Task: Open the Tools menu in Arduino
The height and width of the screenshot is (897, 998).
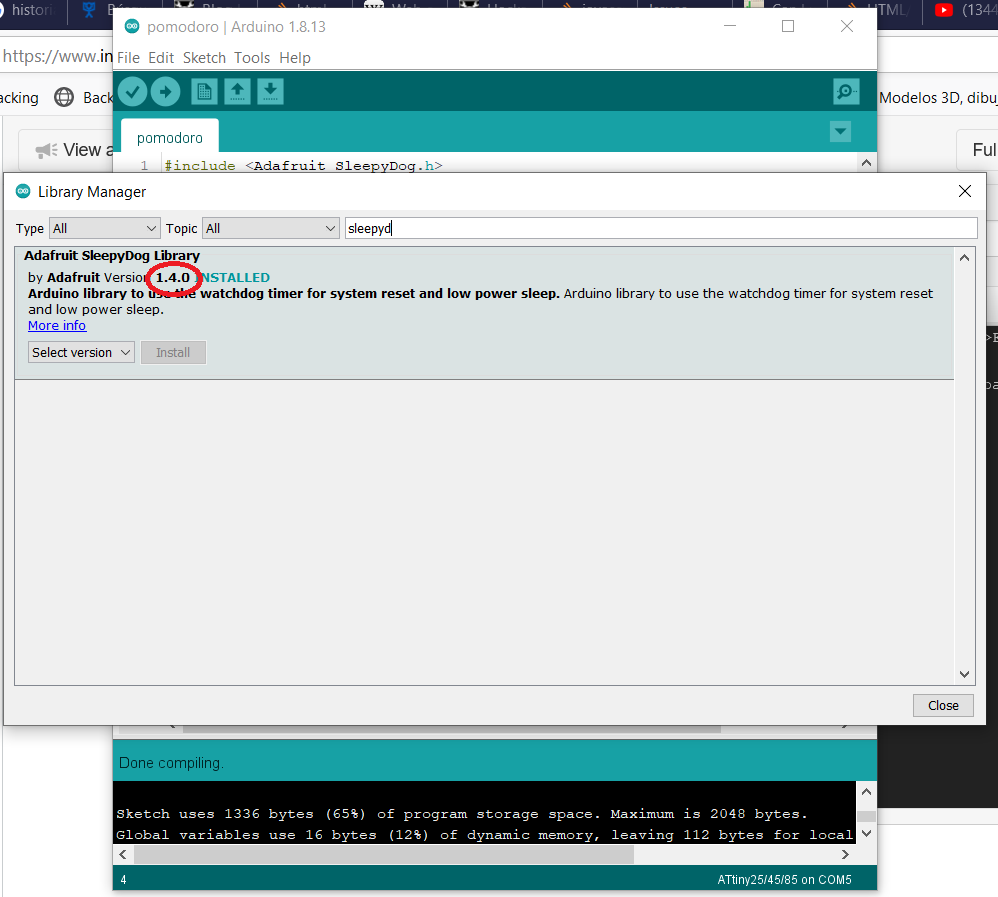Action: click(252, 58)
